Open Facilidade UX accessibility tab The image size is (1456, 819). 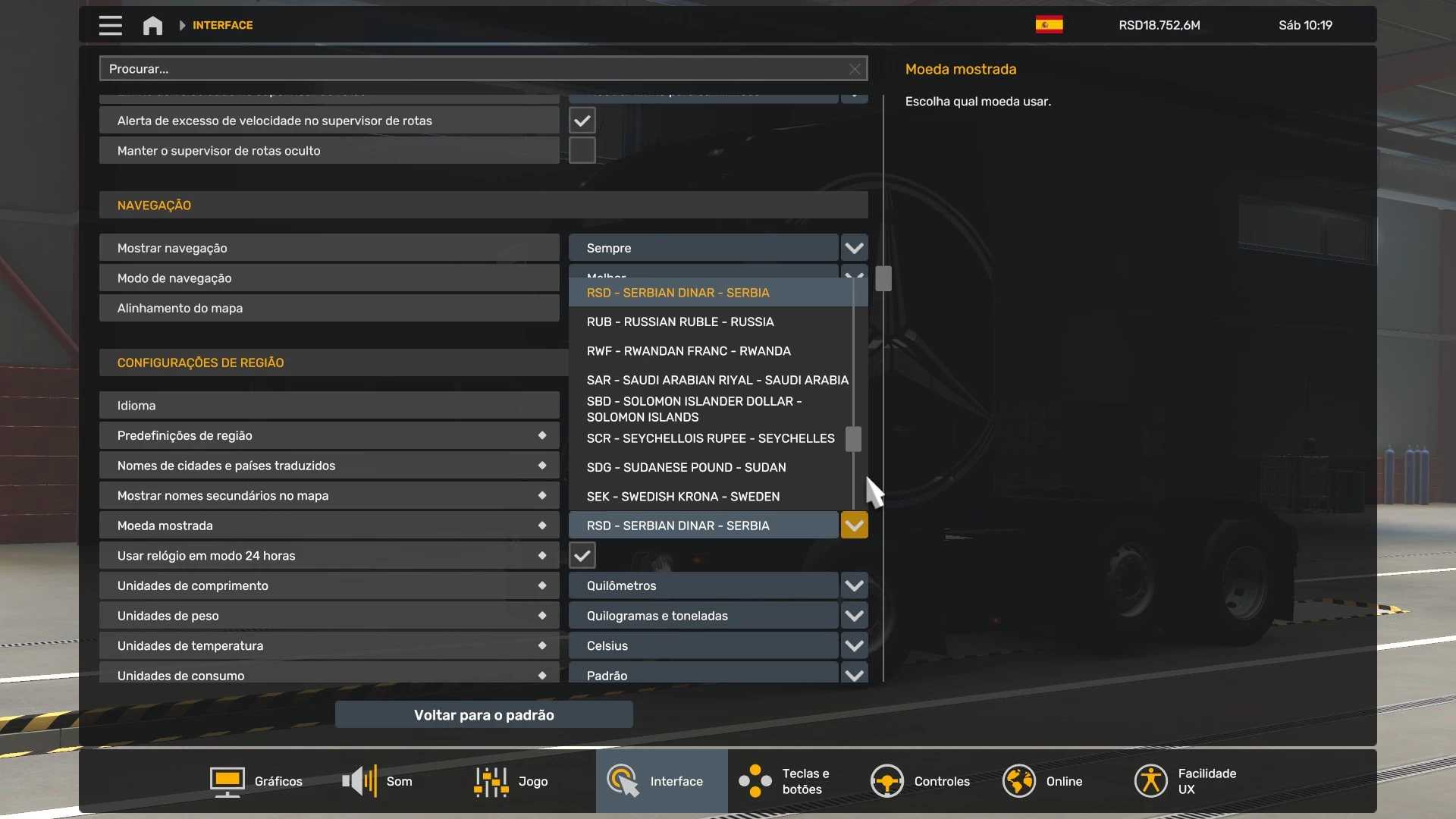(1185, 781)
